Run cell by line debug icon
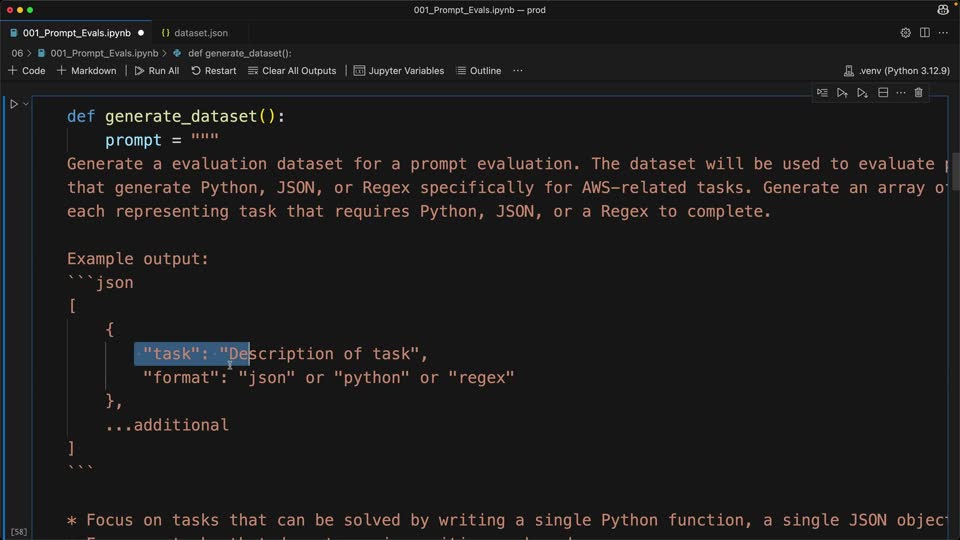This screenshot has width=960, height=540. pos(822,93)
